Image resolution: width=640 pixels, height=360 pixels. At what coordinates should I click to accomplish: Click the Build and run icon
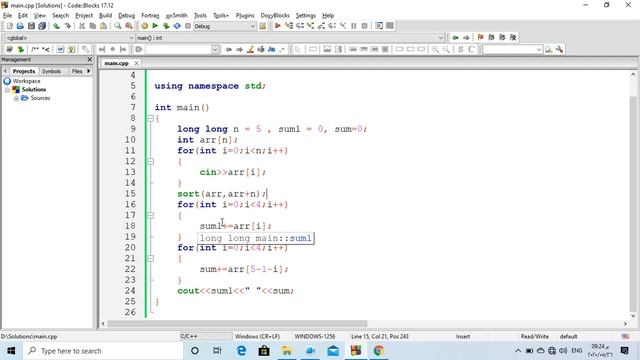coord(166,26)
